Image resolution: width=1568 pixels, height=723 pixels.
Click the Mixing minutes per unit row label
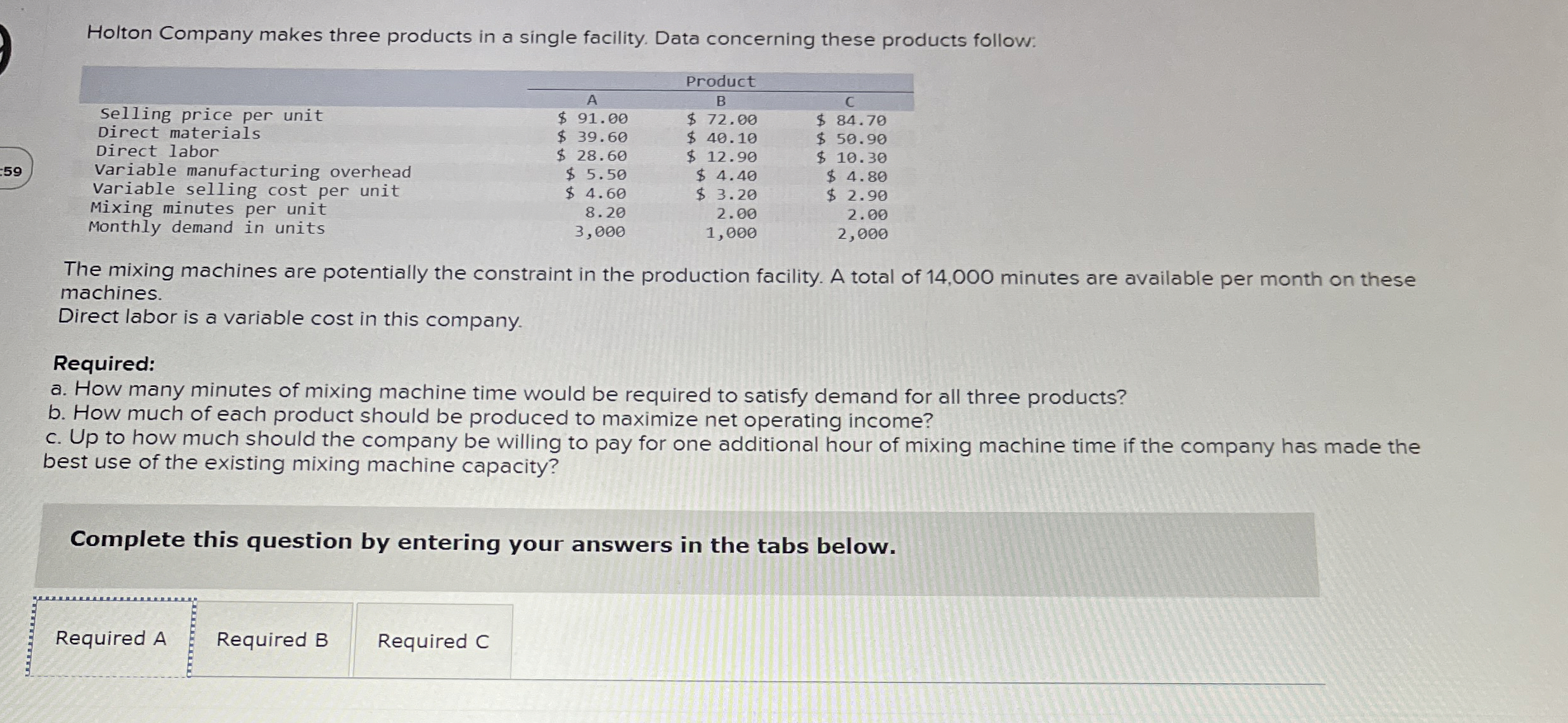(x=209, y=209)
